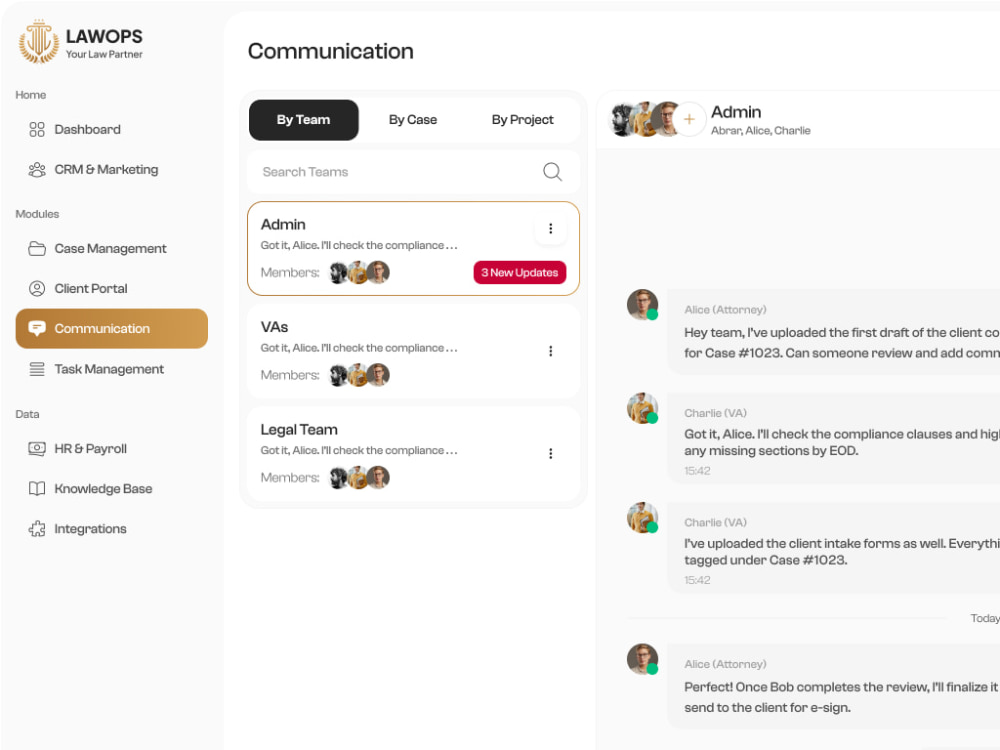1000x750 pixels.
Task: Open the Admin team three-dot menu
Action: pos(550,228)
